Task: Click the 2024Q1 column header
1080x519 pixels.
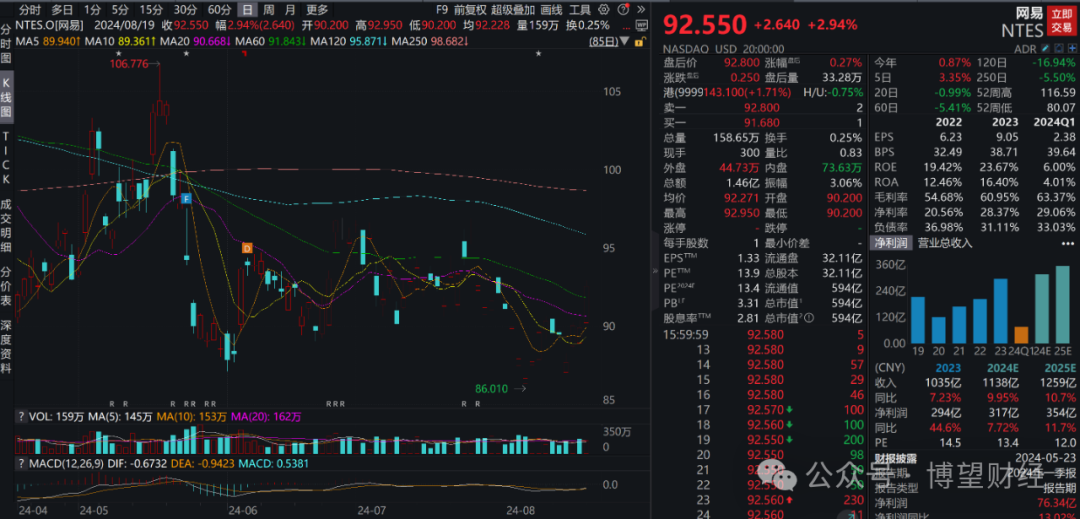Action: (x=1054, y=122)
